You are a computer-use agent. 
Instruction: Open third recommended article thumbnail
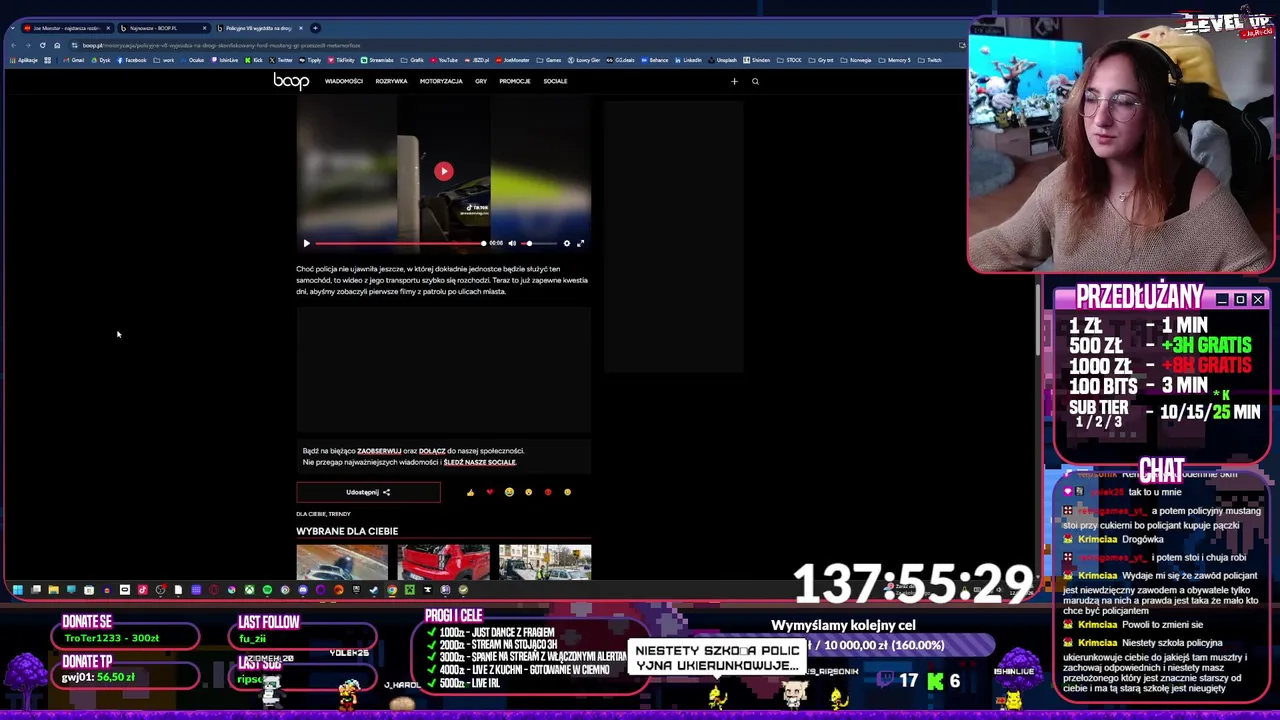pos(545,562)
